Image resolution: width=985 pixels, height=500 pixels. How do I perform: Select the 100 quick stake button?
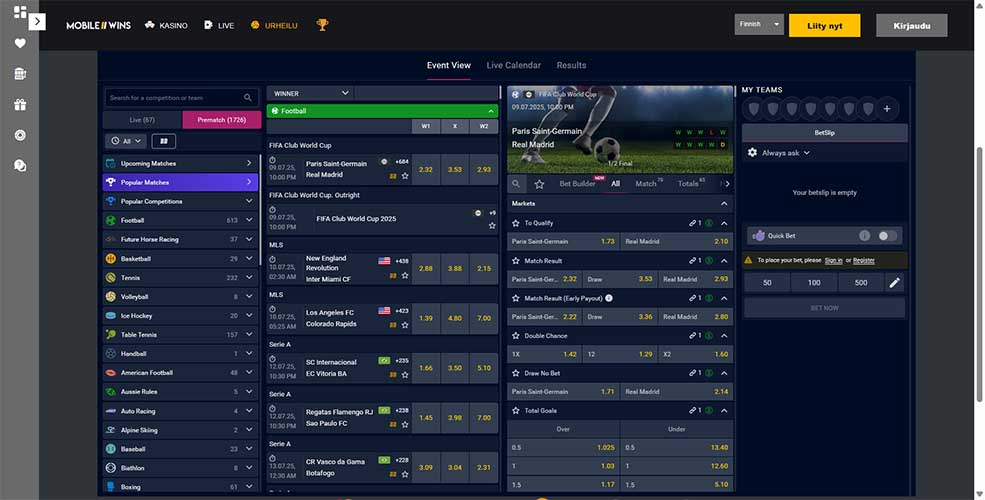pos(814,283)
